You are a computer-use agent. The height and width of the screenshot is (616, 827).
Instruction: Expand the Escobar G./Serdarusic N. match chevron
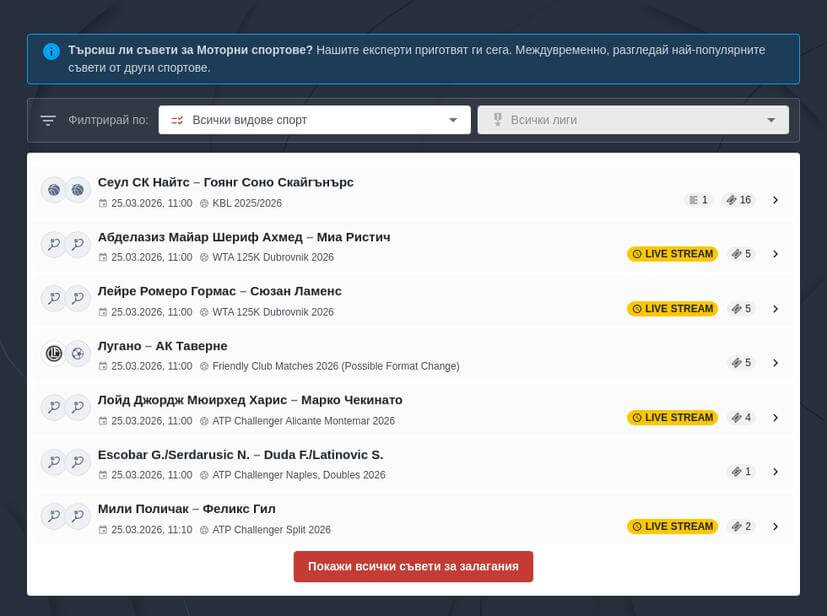pos(775,472)
